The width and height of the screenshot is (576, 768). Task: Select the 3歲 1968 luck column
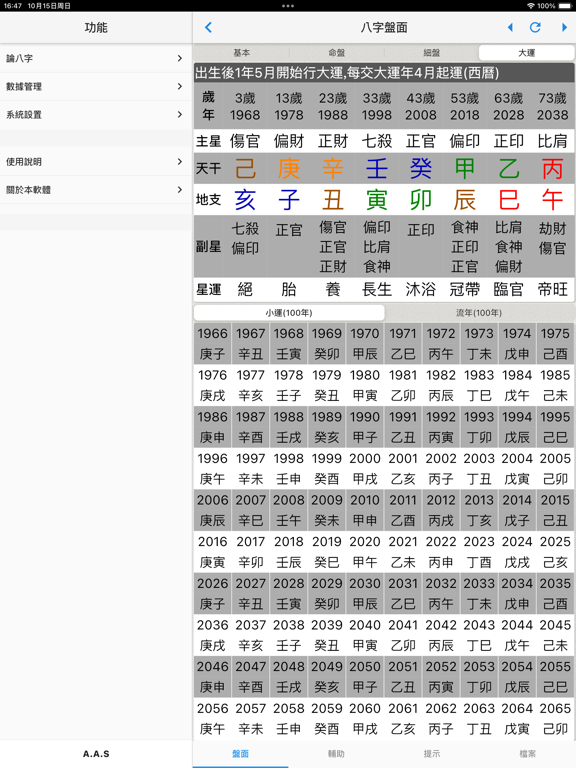[x=245, y=106]
